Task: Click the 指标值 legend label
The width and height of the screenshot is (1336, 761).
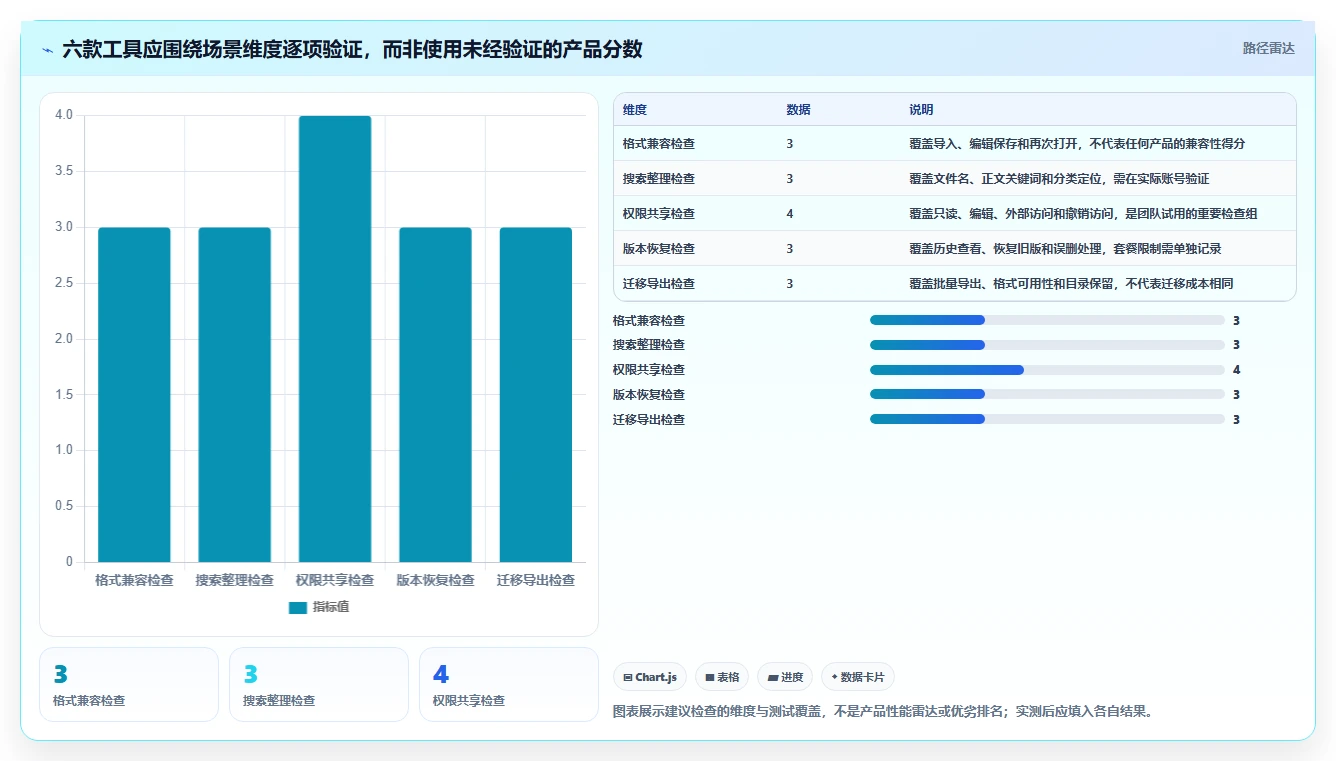Action: click(331, 607)
